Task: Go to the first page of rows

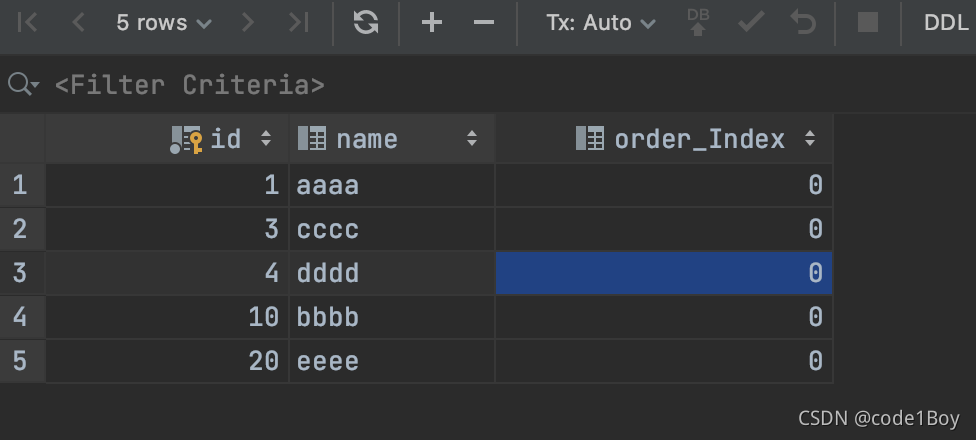Action: point(28,23)
